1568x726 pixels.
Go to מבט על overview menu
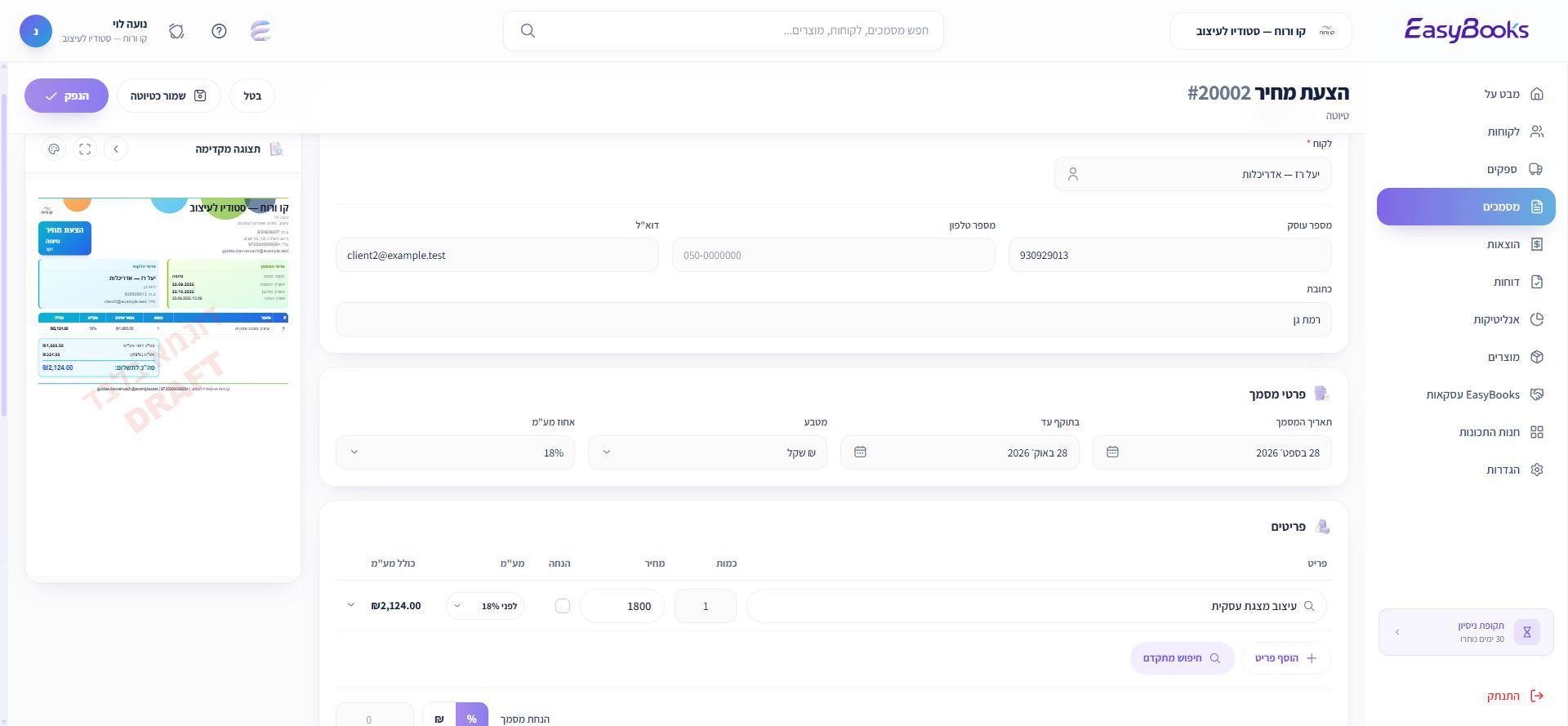pos(1466,94)
